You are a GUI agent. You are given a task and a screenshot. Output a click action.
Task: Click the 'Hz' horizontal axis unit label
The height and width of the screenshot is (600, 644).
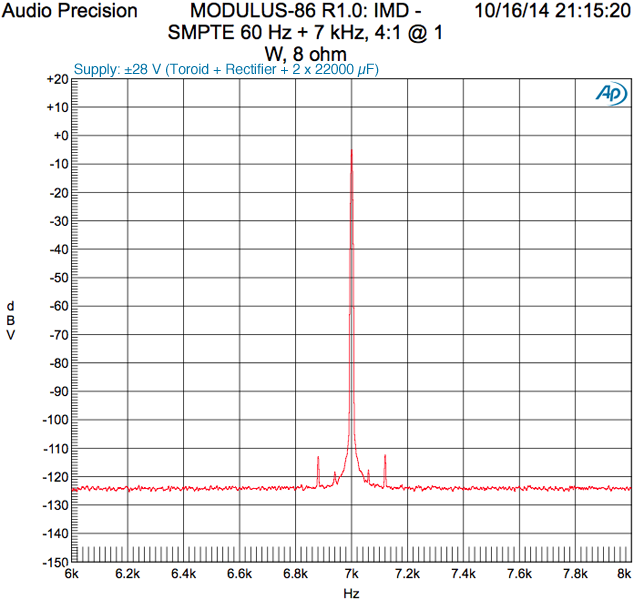point(352,593)
